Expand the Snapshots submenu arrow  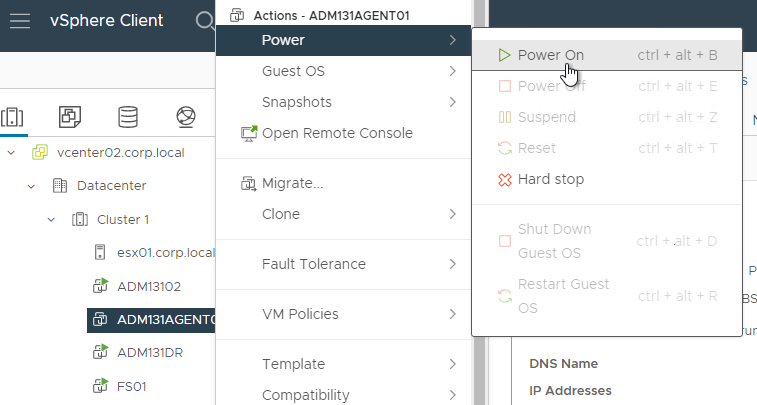click(452, 102)
